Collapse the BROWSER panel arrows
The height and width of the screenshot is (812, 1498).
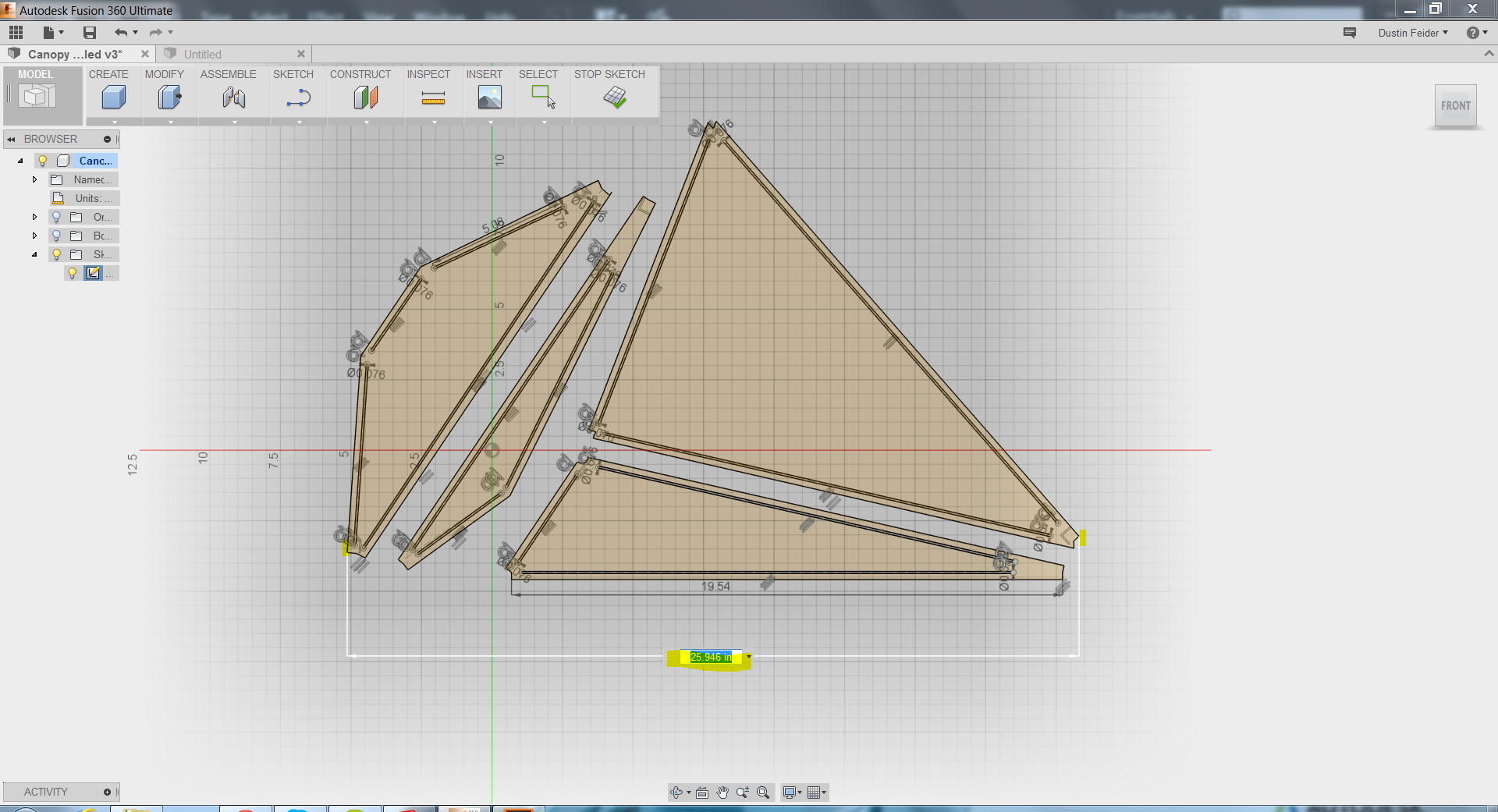[11, 140]
